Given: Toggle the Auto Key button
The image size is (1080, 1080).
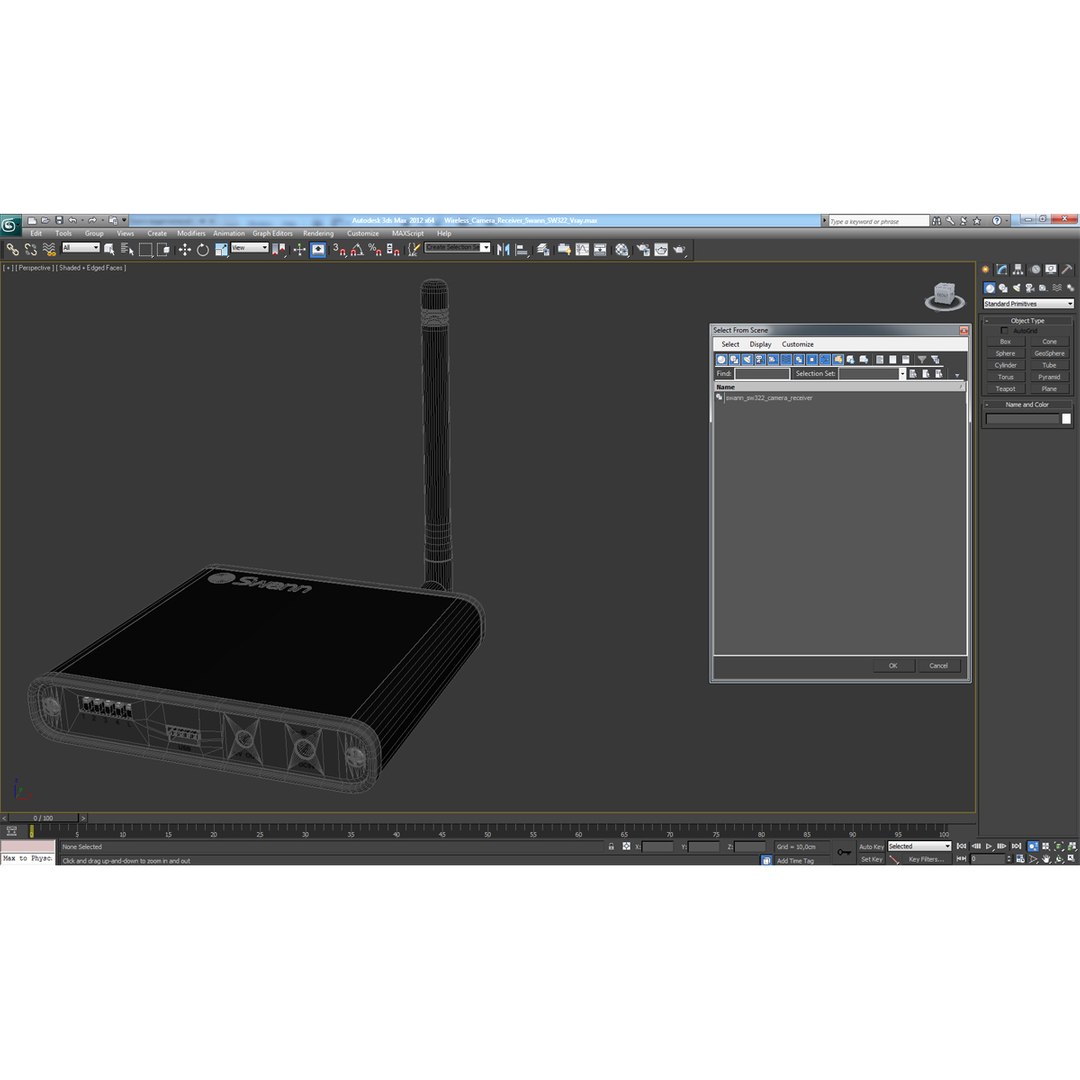Looking at the screenshot, I should [x=871, y=847].
